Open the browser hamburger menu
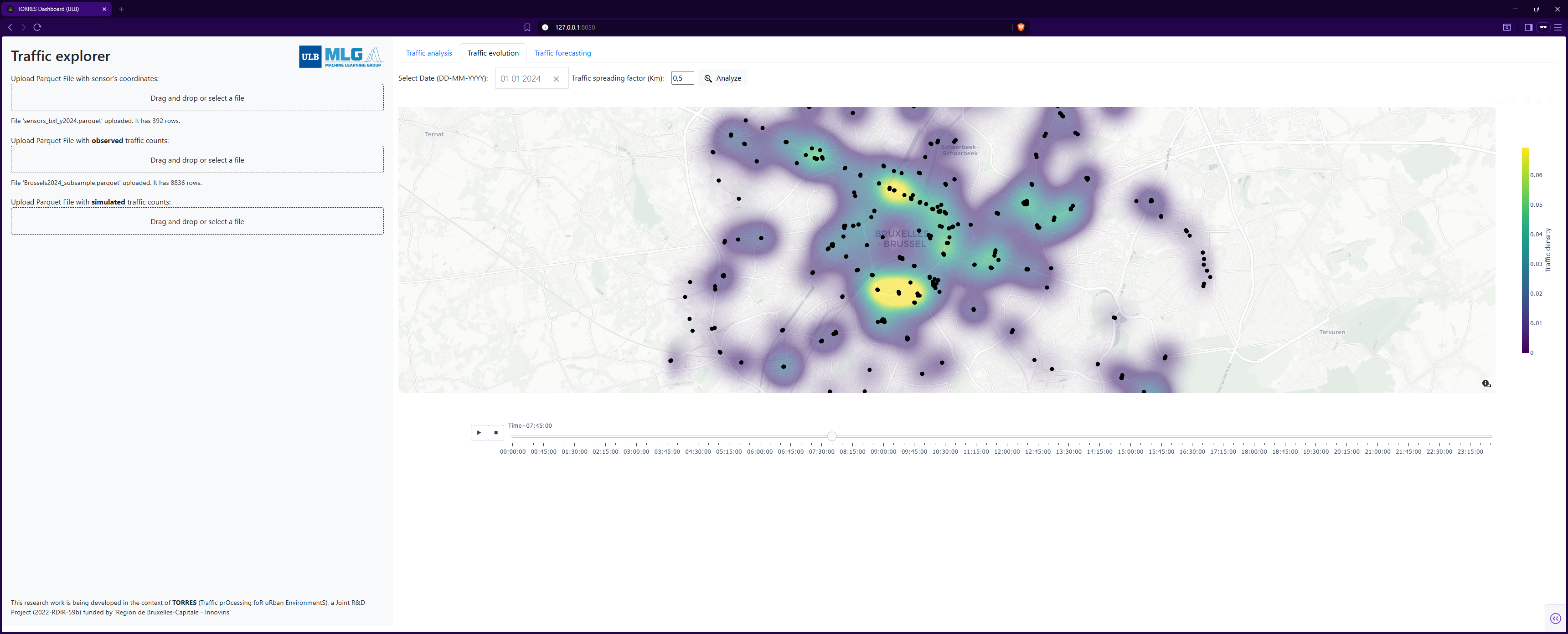1568x634 pixels. coord(1558,27)
